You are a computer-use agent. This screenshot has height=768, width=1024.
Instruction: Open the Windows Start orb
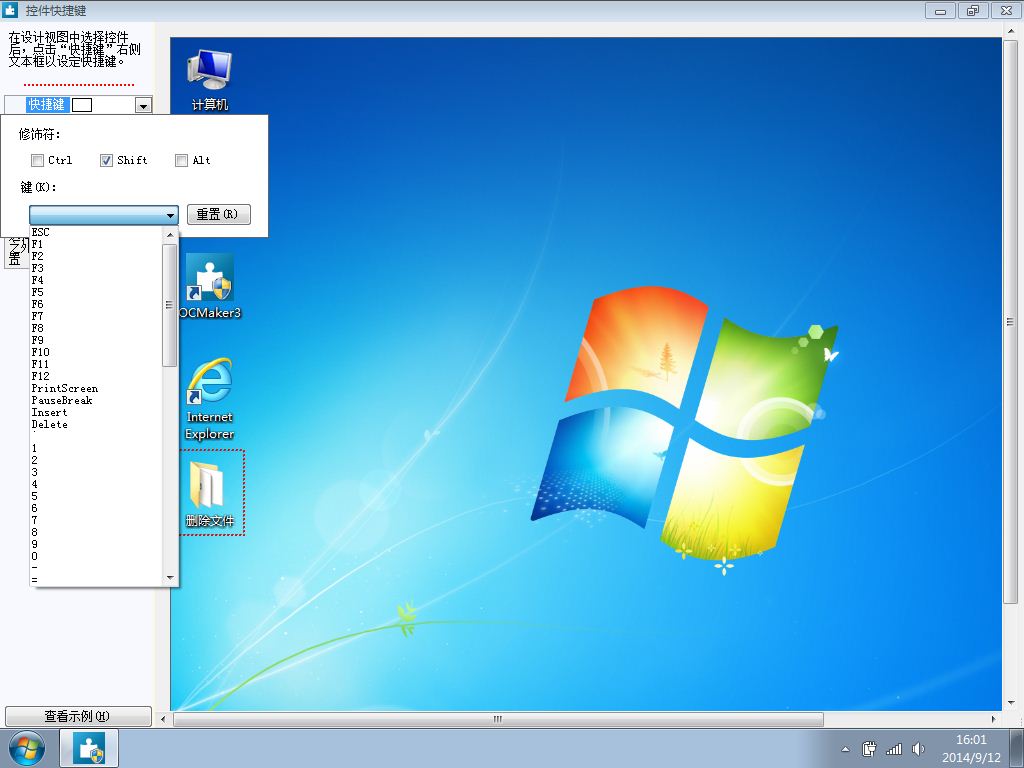27,748
